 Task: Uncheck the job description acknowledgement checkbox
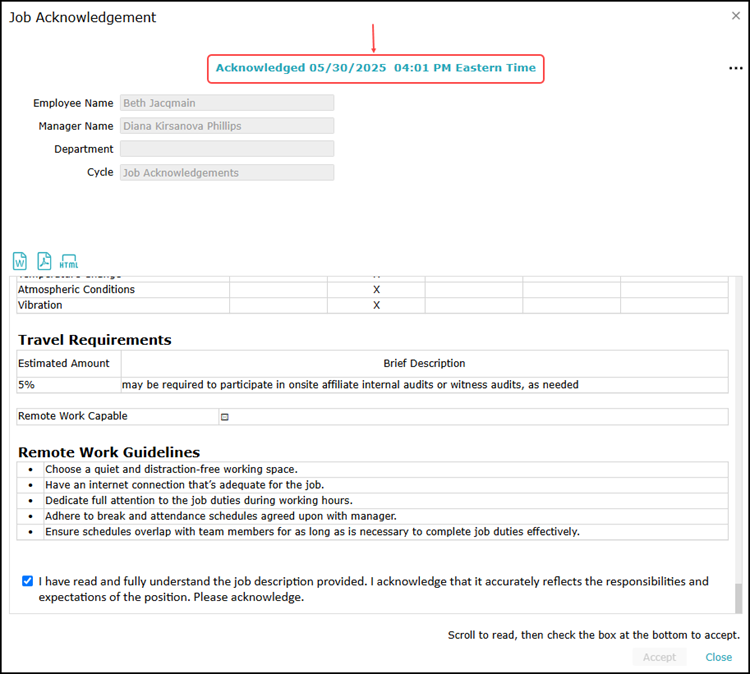pyautogui.click(x=27, y=581)
